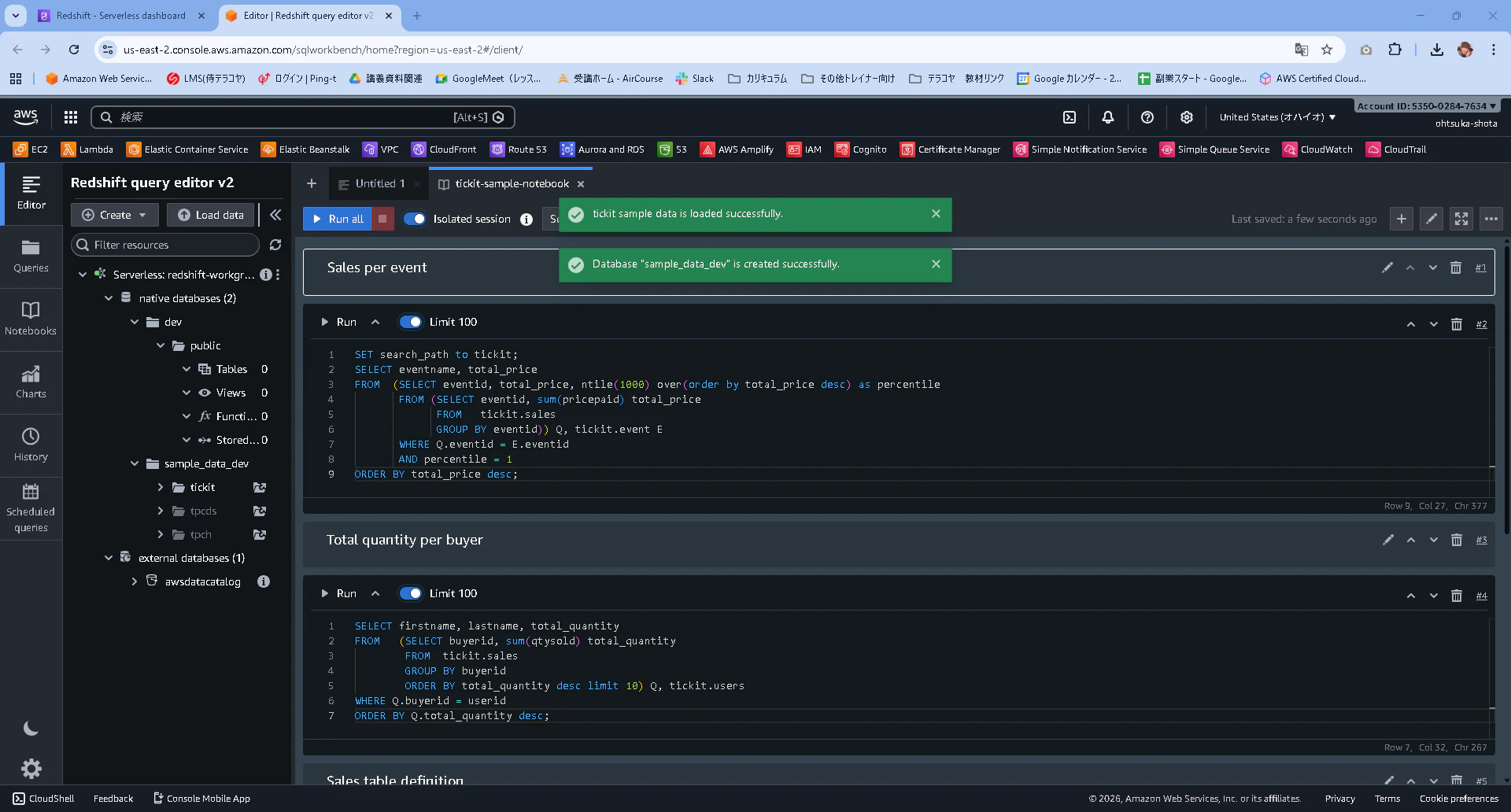The image size is (1511, 812).
Task: Switch to the Untitled 1 tab
Action: tap(379, 183)
